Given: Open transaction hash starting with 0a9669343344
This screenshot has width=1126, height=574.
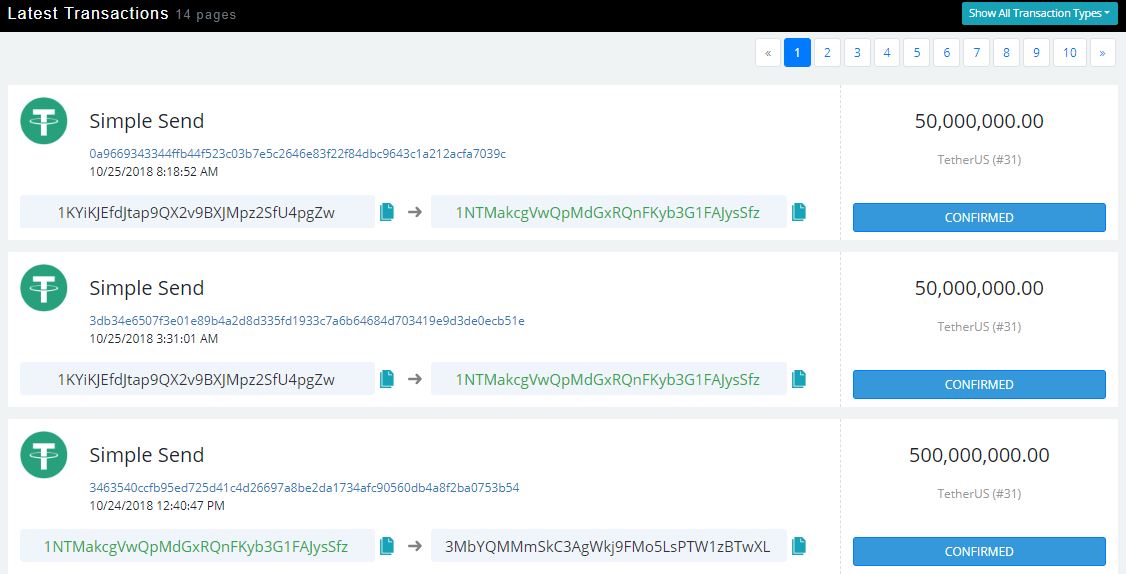Looking at the screenshot, I should pyautogui.click(x=297, y=154).
